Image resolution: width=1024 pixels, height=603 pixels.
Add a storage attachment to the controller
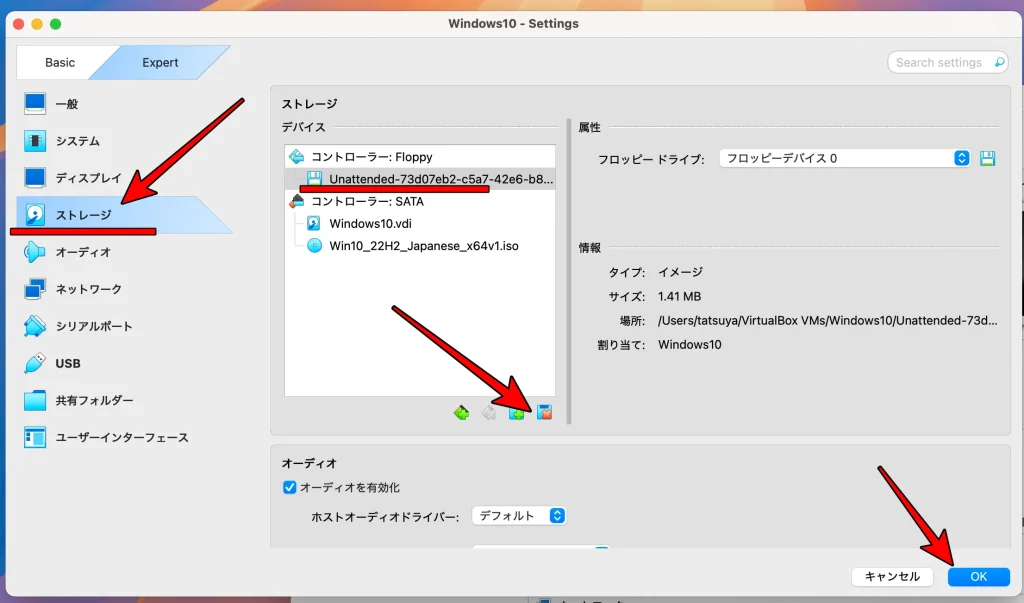click(517, 411)
